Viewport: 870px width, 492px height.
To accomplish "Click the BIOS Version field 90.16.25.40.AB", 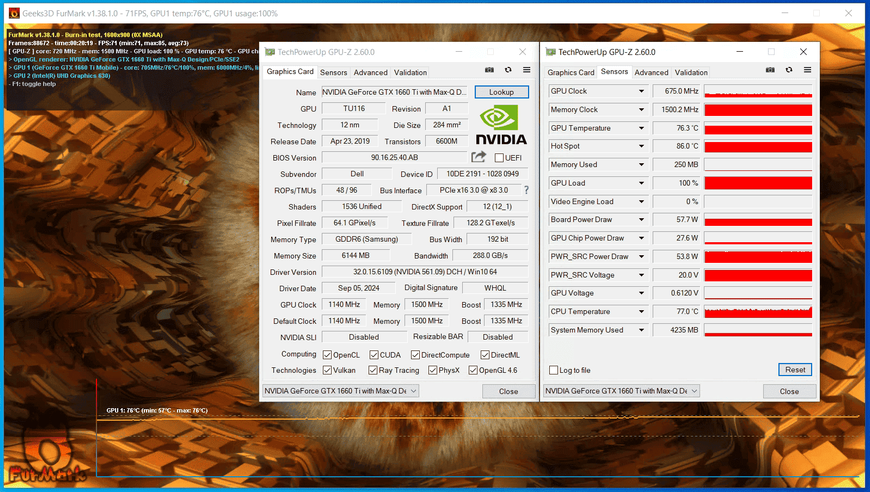I will 394,158.
